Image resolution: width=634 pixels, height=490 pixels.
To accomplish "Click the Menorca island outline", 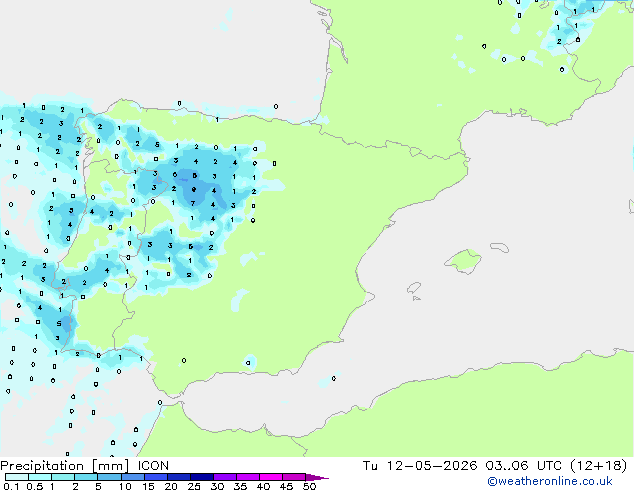I will coord(499,247).
